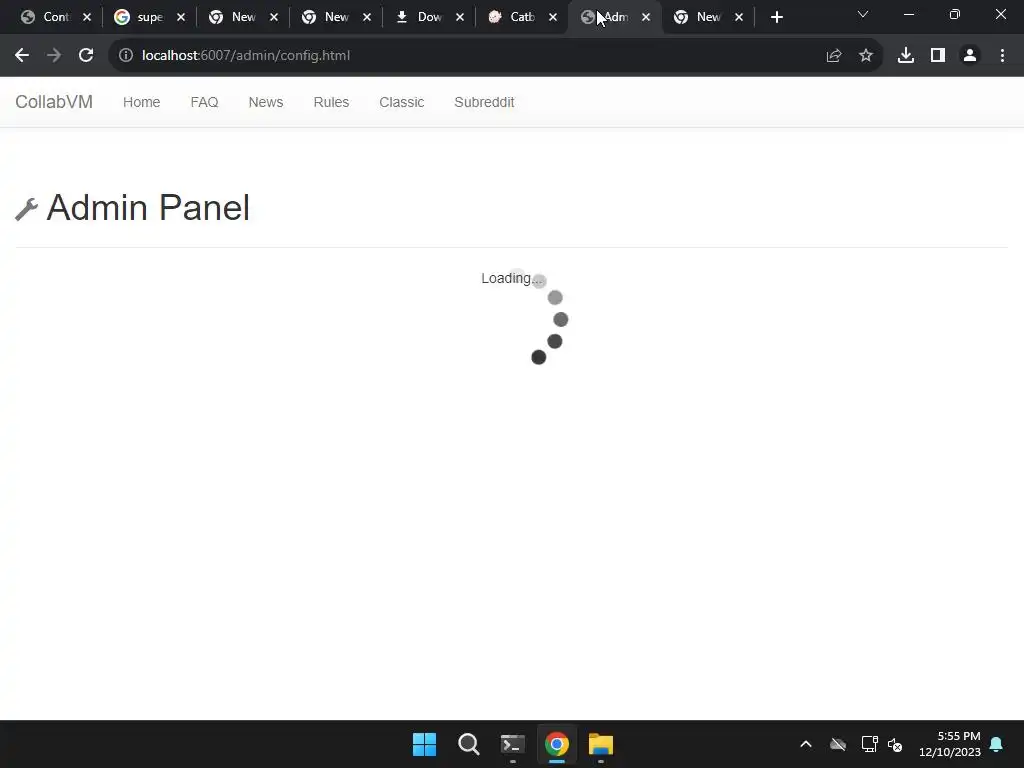Screen dimensions: 1024x768
Task: Go to the News page
Action: pos(266,102)
